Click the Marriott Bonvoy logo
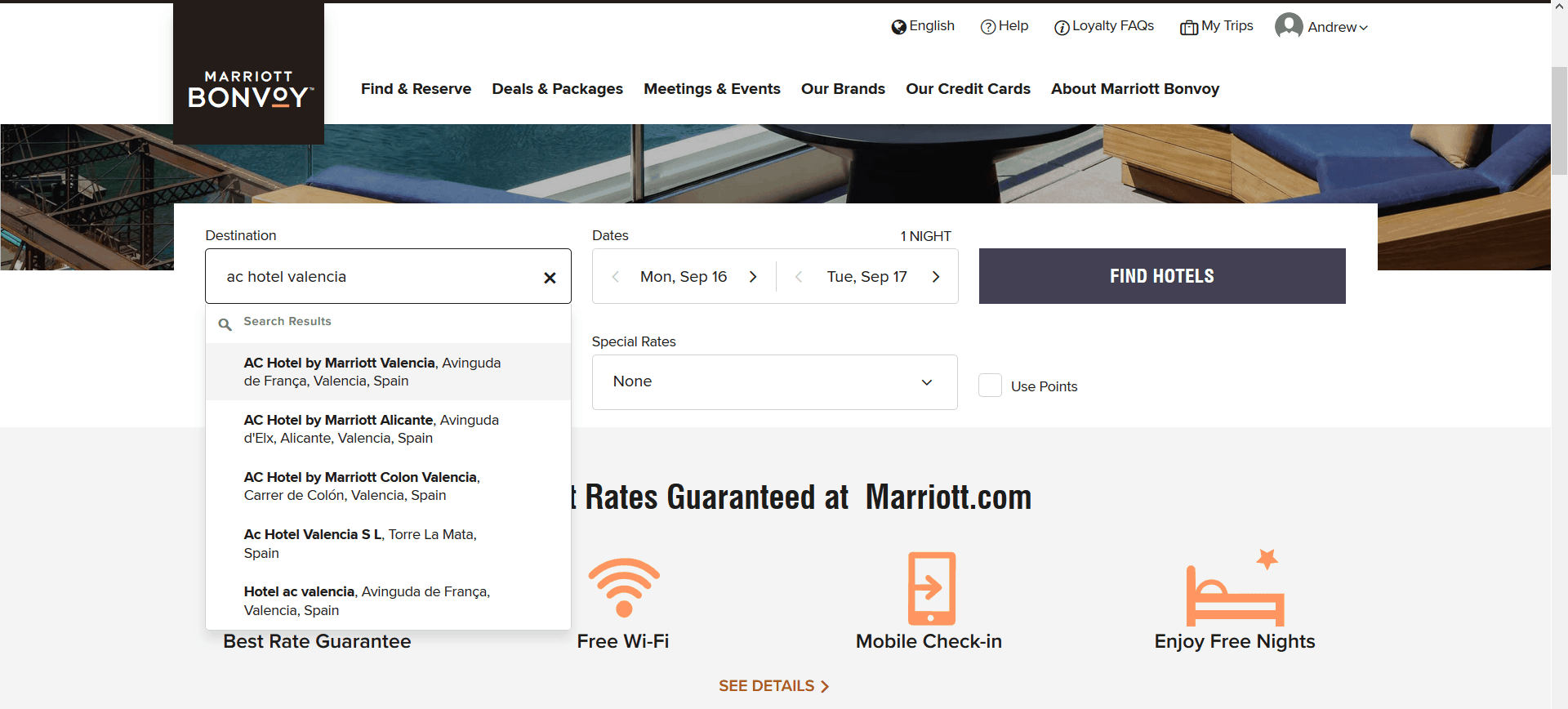The width and height of the screenshot is (1568, 709). click(x=248, y=74)
